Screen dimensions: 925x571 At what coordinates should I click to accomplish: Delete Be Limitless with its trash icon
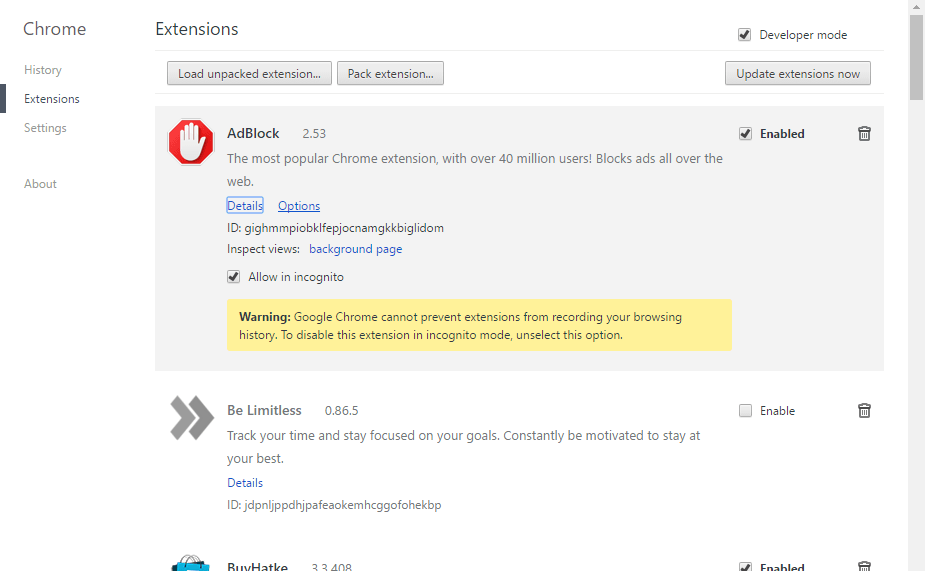[864, 411]
